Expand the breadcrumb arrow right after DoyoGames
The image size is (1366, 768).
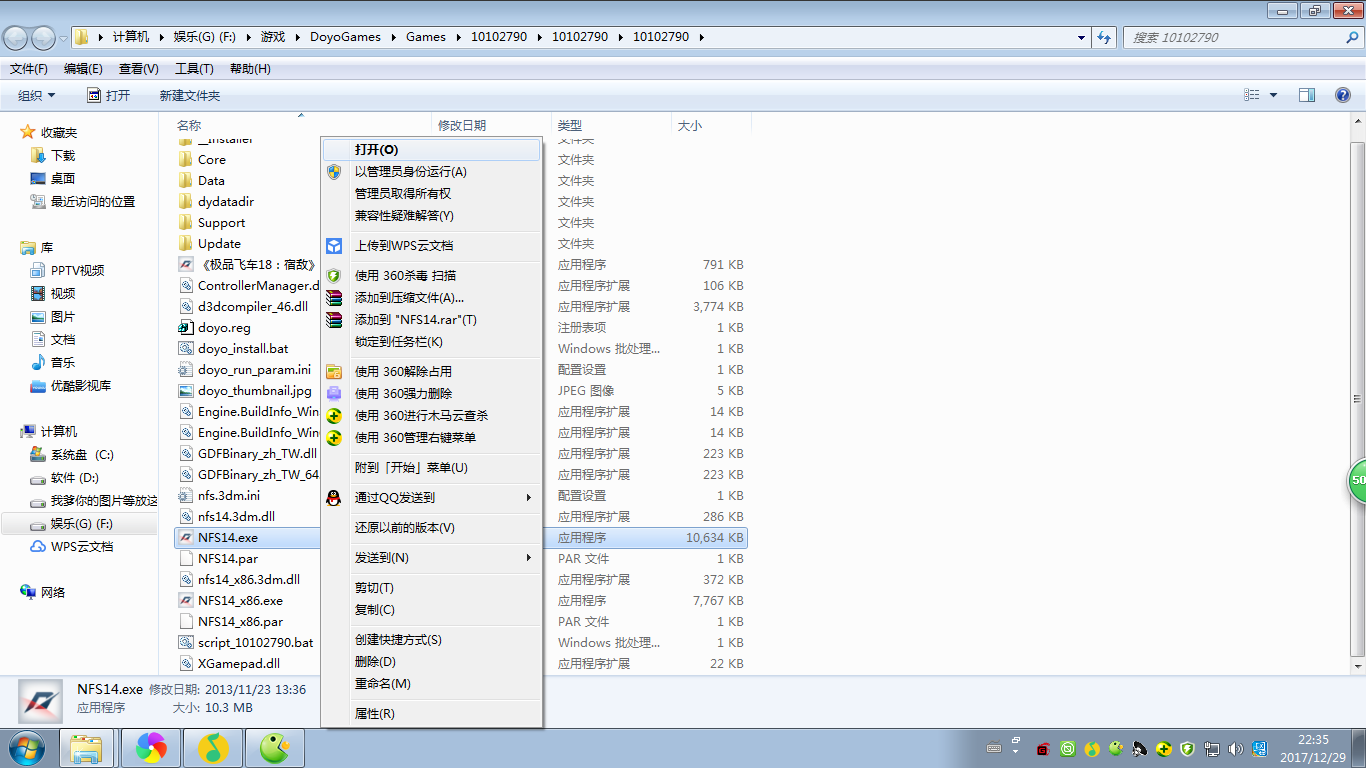pyautogui.click(x=392, y=37)
